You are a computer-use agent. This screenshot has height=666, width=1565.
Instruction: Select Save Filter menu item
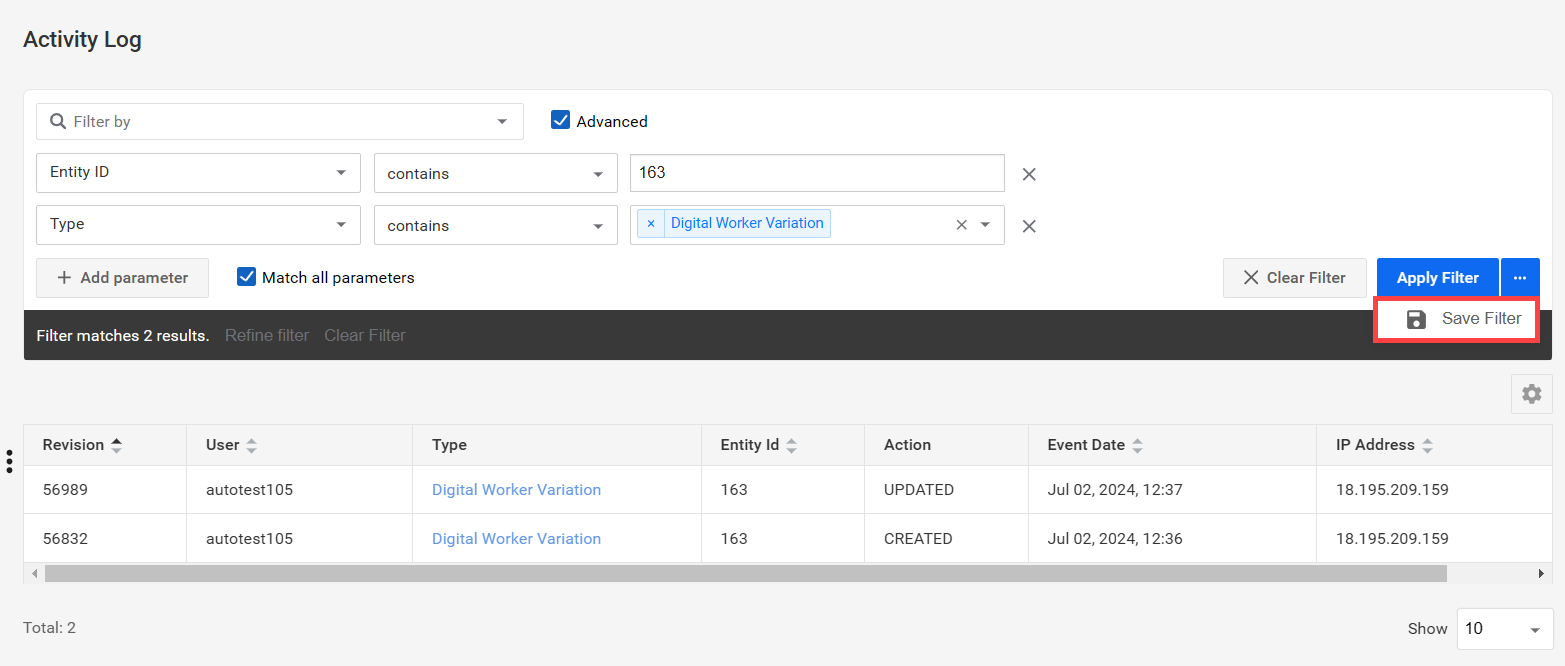click(1457, 319)
